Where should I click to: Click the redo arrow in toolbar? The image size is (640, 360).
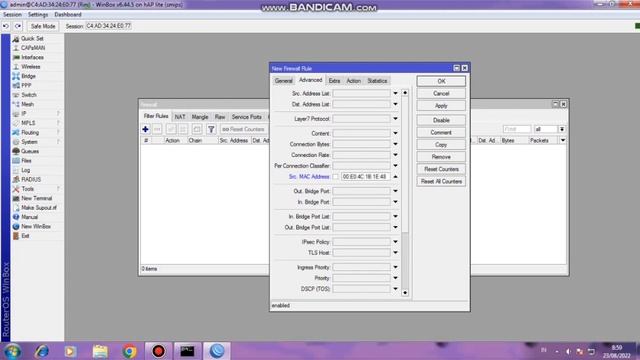coord(18,26)
